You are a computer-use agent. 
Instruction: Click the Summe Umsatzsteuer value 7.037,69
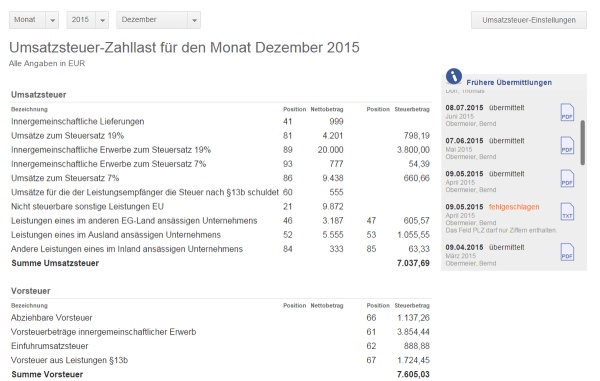pyautogui.click(x=413, y=263)
